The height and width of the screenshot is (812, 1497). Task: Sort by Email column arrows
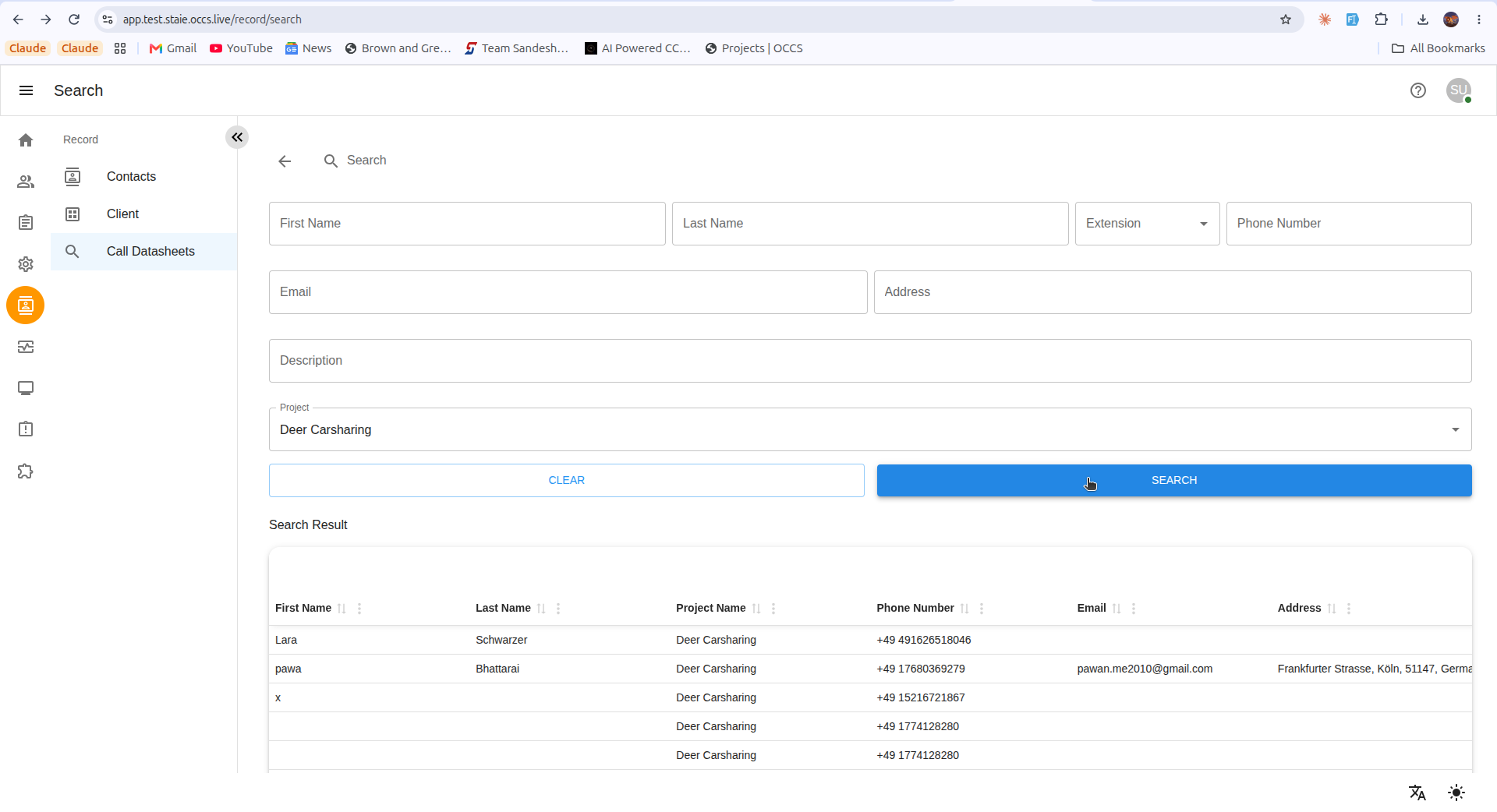click(1117, 609)
